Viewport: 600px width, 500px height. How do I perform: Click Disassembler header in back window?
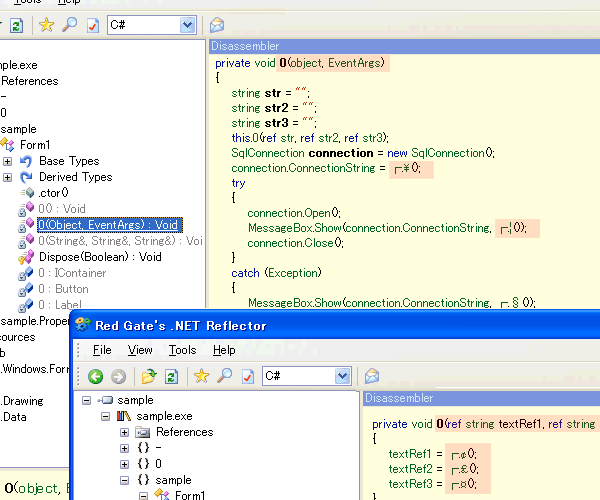[404, 46]
